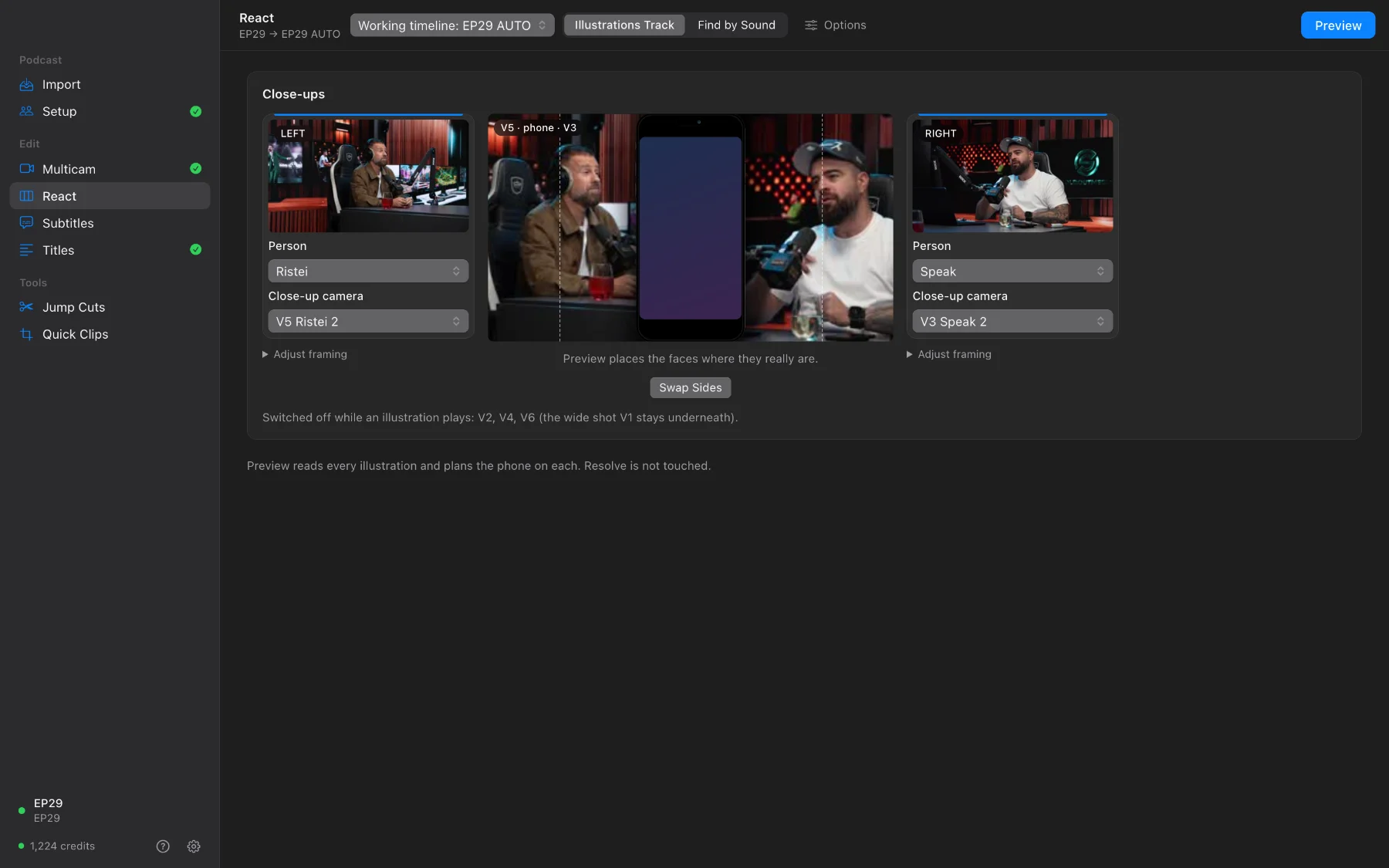Click the Setup people icon
This screenshot has height=868, width=1389.
[26, 111]
